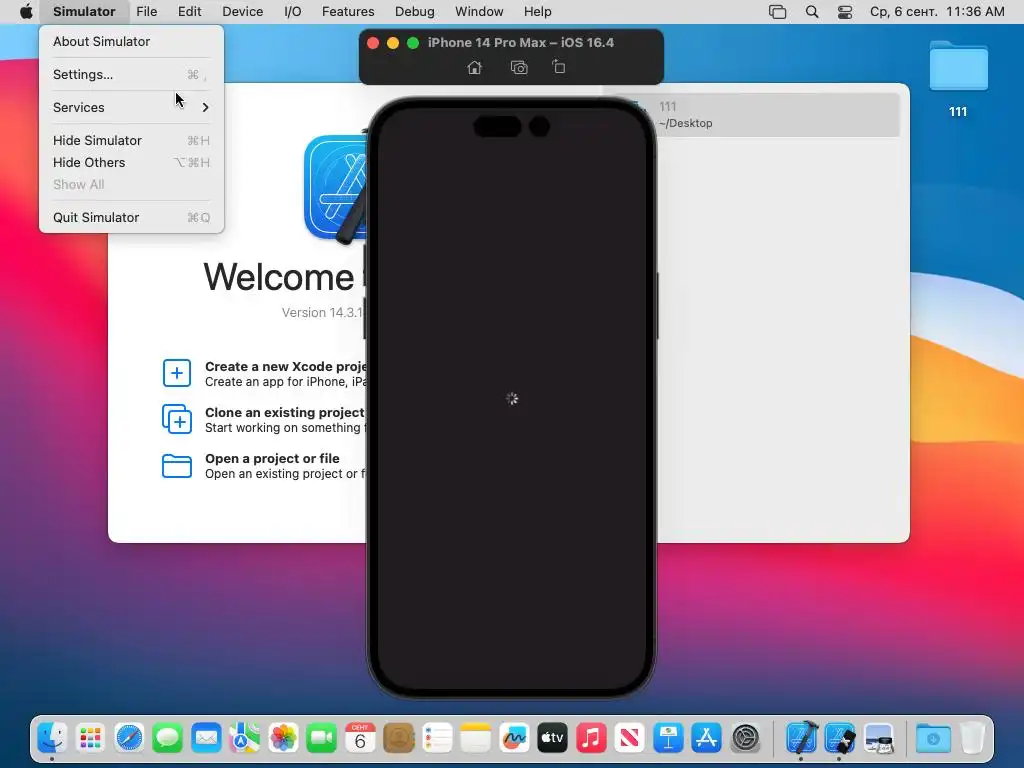
Task: Select recent project 111 in Xcode welcome window
Action: tap(777, 115)
